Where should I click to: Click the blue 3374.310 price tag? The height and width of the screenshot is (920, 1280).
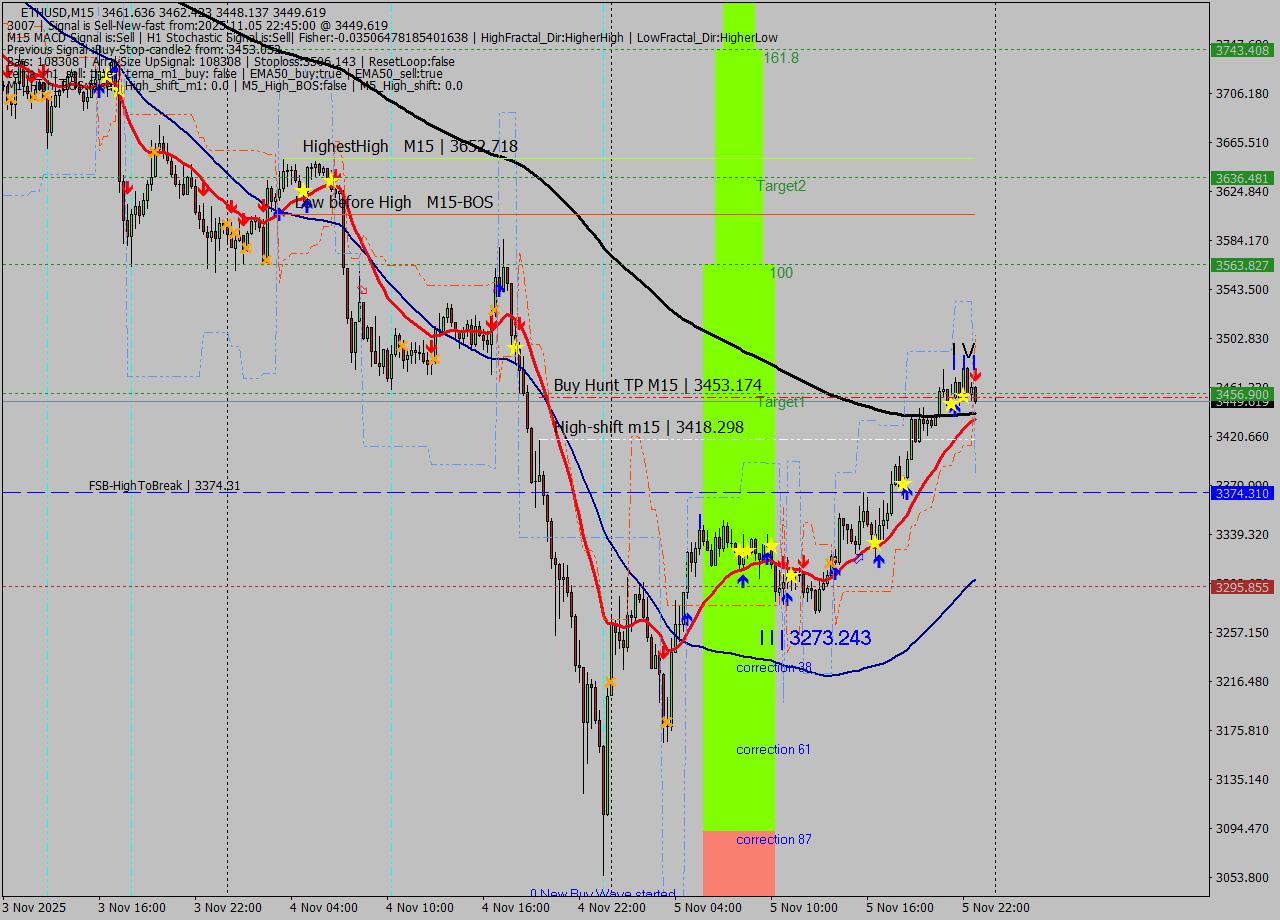(x=1240, y=493)
